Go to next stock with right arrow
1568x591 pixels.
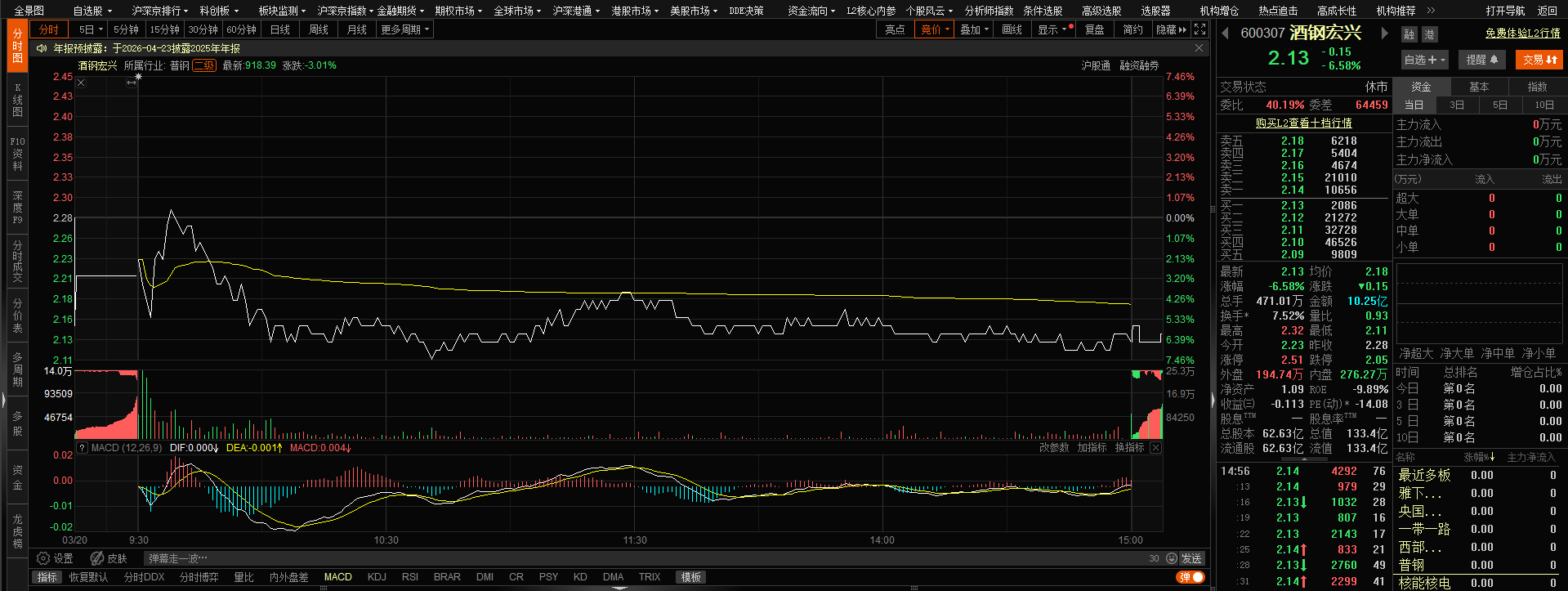(1384, 34)
